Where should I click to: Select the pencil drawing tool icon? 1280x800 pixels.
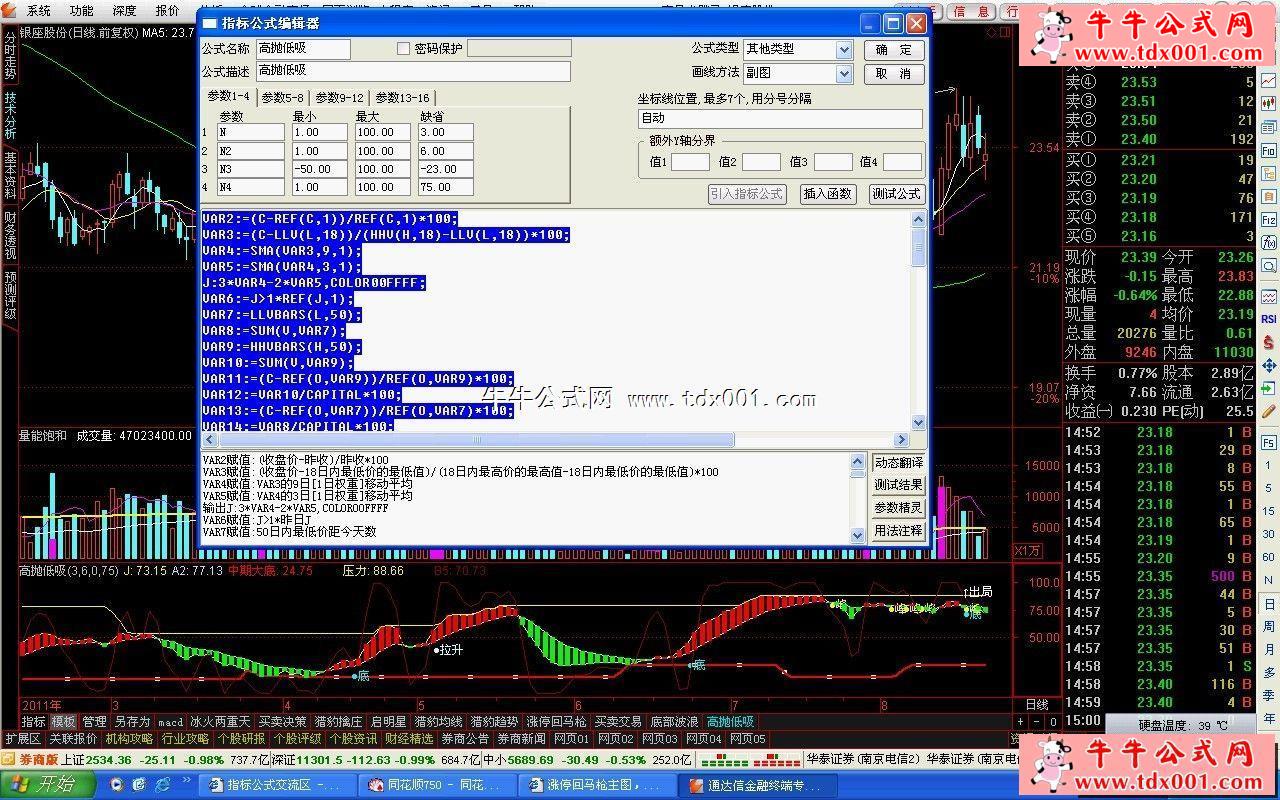[1269, 411]
